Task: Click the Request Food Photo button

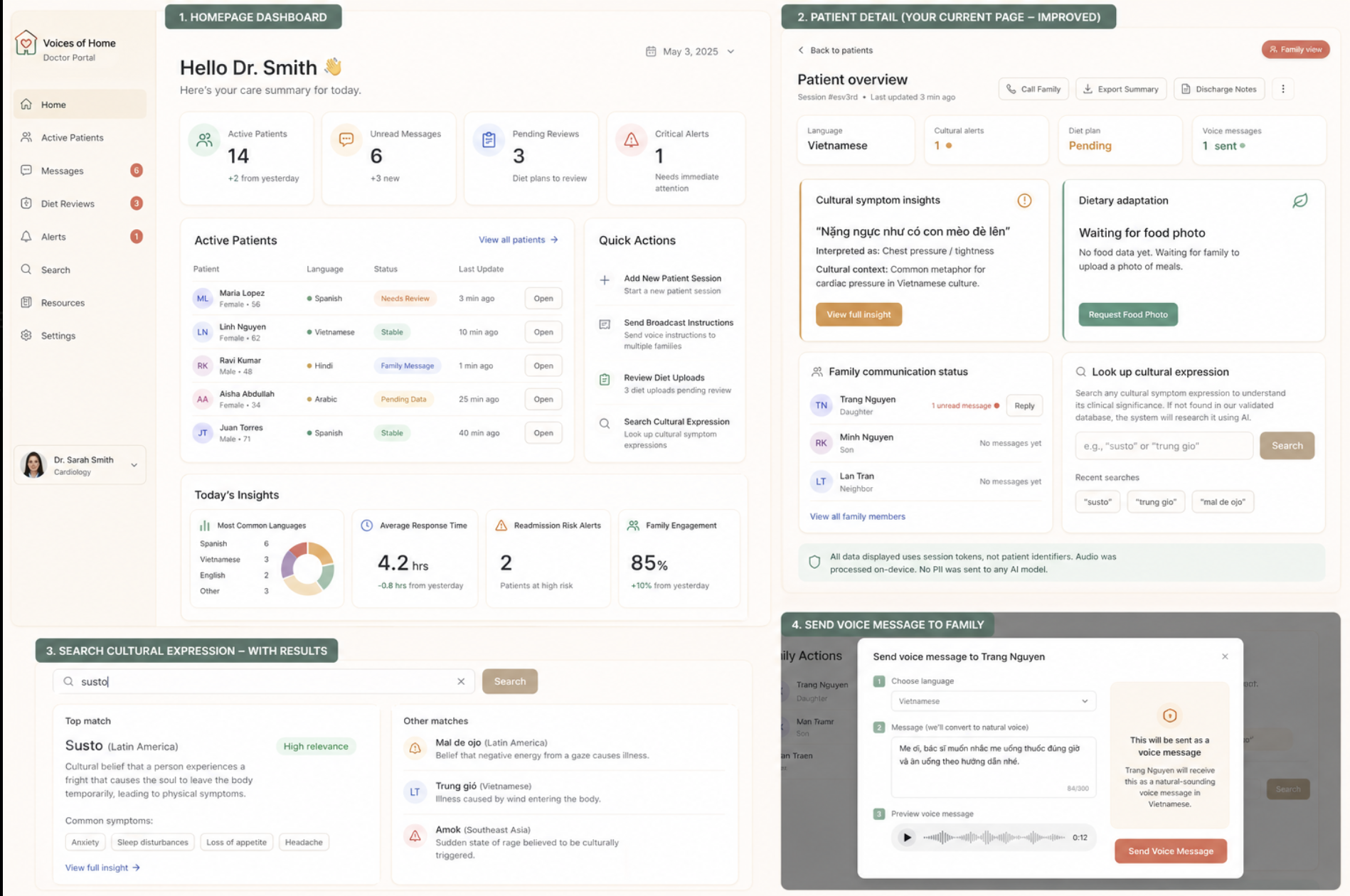Action: coord(1128,314)
